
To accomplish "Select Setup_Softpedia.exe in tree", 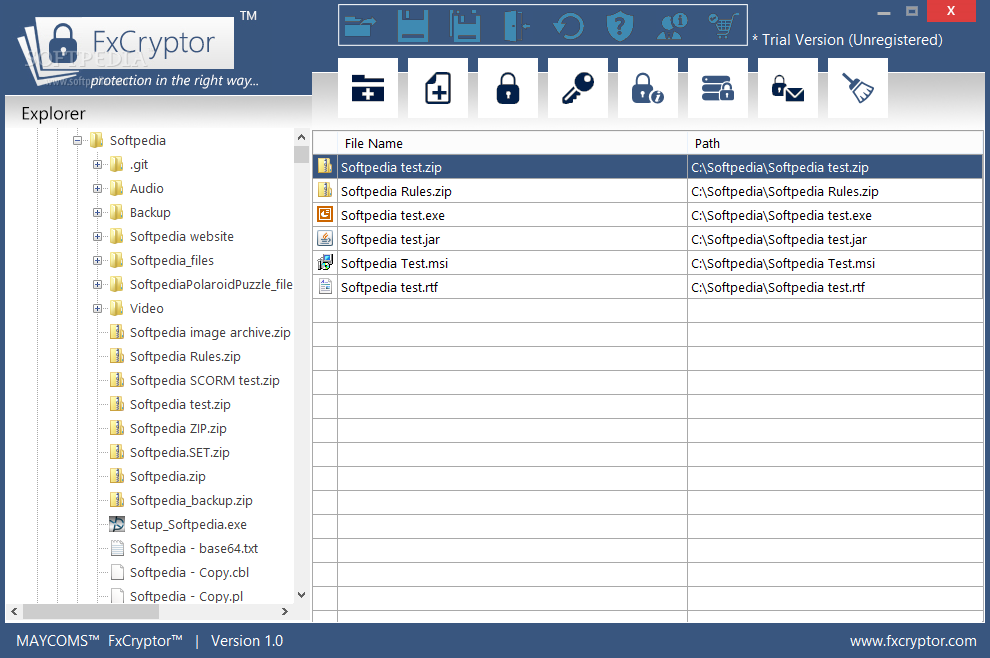I will click(x=188, y=524).
